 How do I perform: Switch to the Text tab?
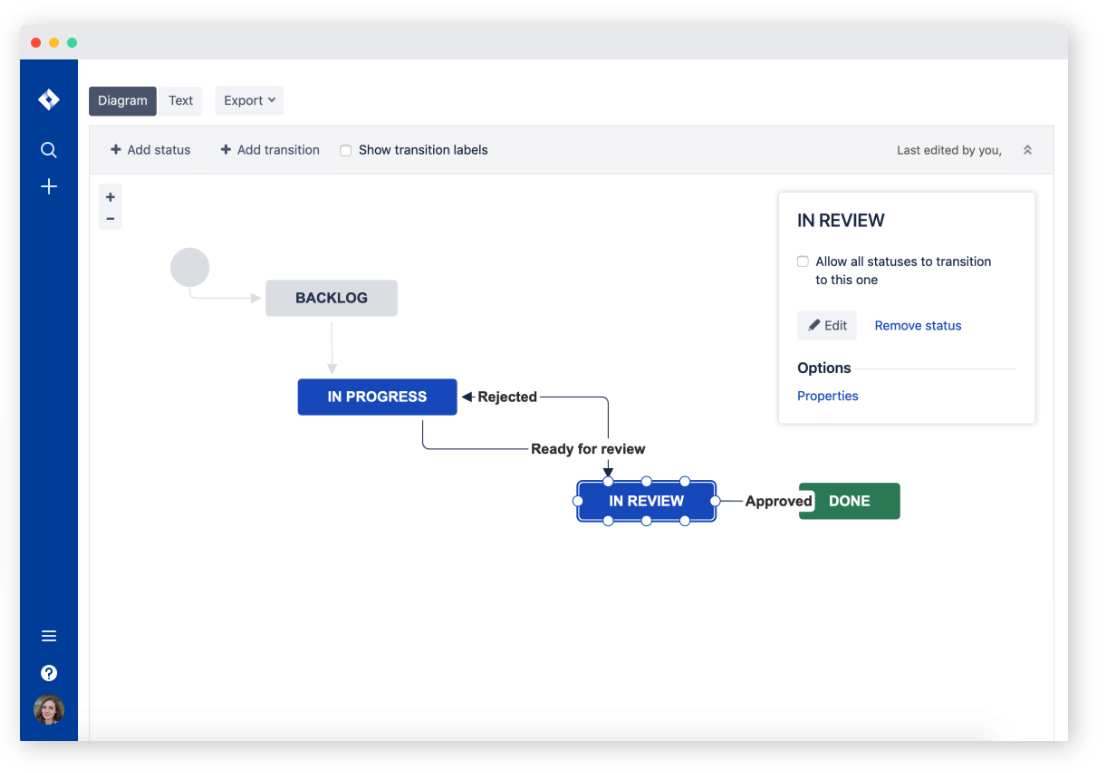pyautogui.click(x=181, y=101)
